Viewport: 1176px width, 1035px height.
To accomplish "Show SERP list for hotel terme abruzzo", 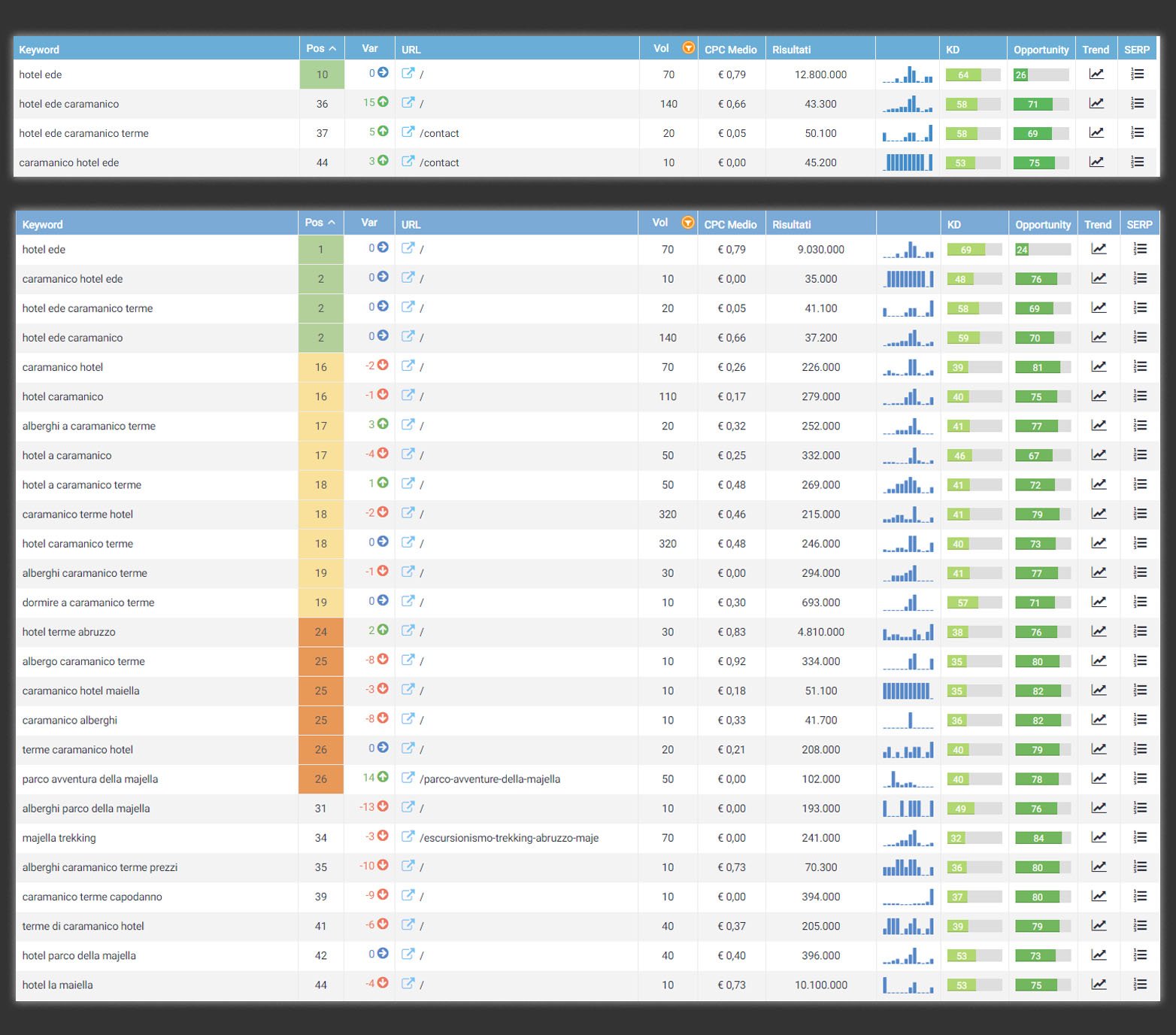I will click(x=1140, y=631).
